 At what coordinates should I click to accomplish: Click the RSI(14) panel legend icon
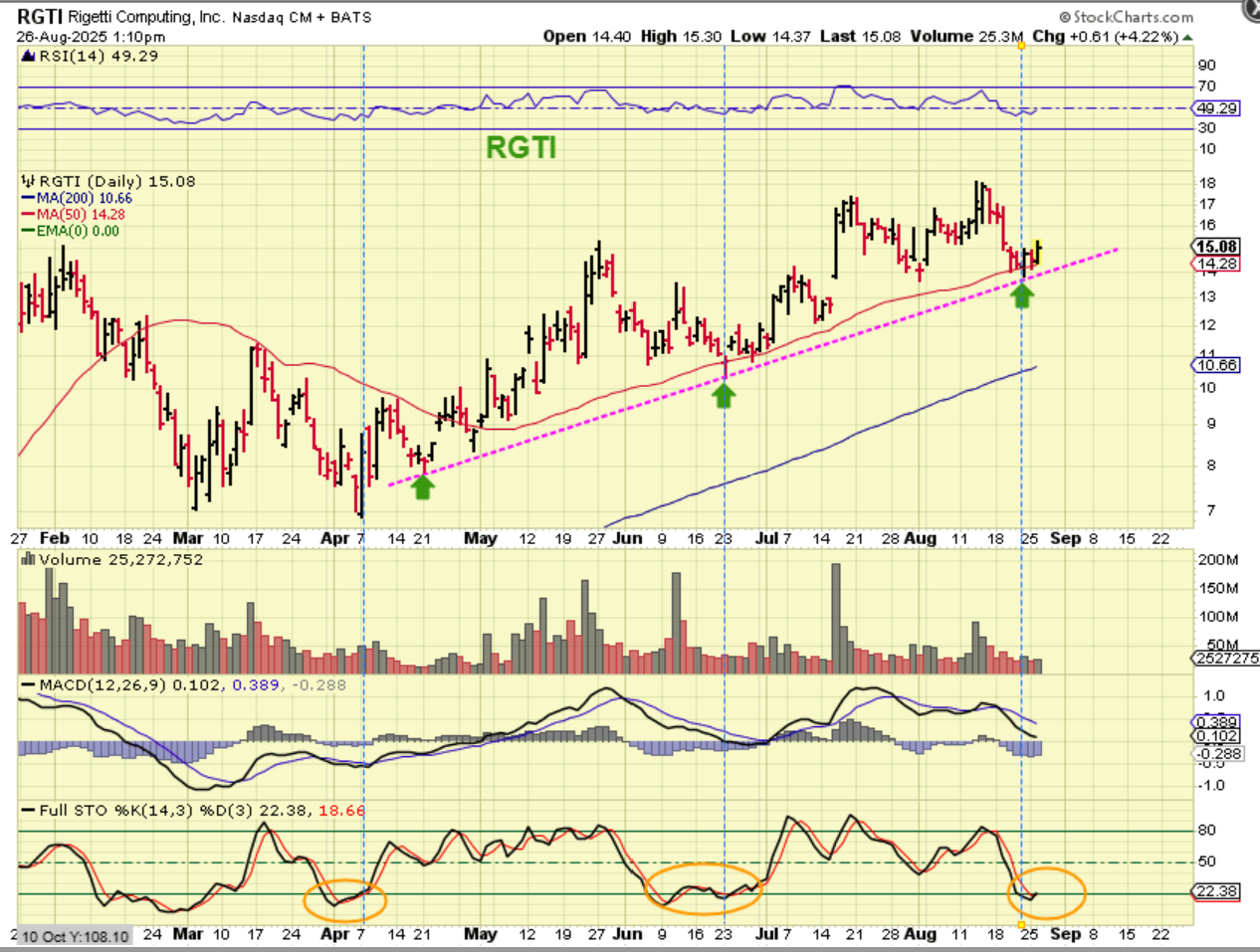coord(28,56)
